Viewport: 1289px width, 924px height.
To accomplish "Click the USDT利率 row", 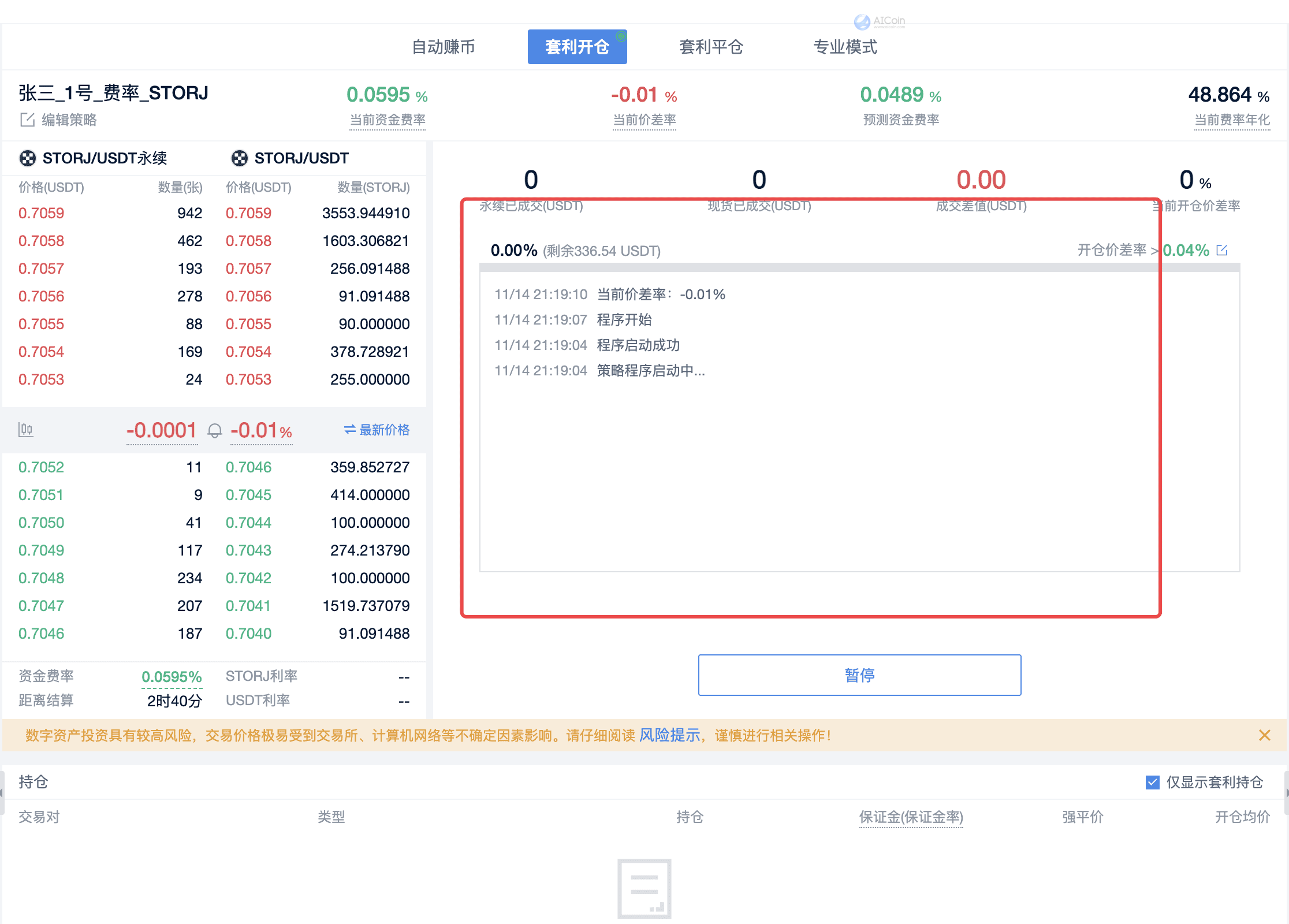I will (x=318, y=701).
